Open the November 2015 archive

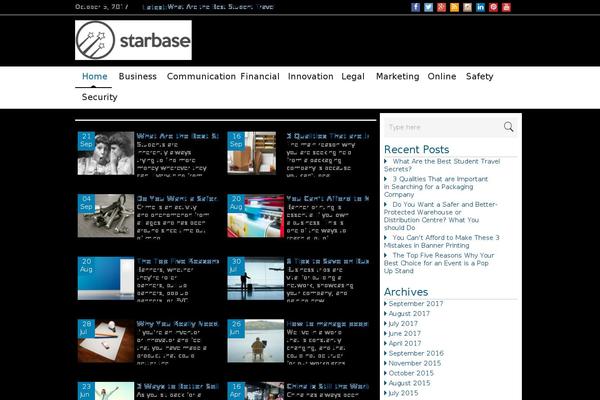tap(415, 363)
